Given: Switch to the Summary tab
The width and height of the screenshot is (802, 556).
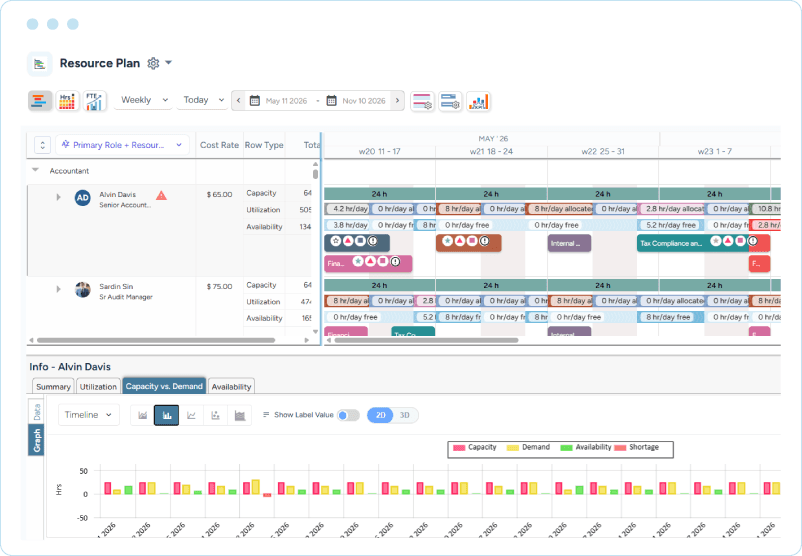Looking at the screenshot, I should click(x=53, y=387).
